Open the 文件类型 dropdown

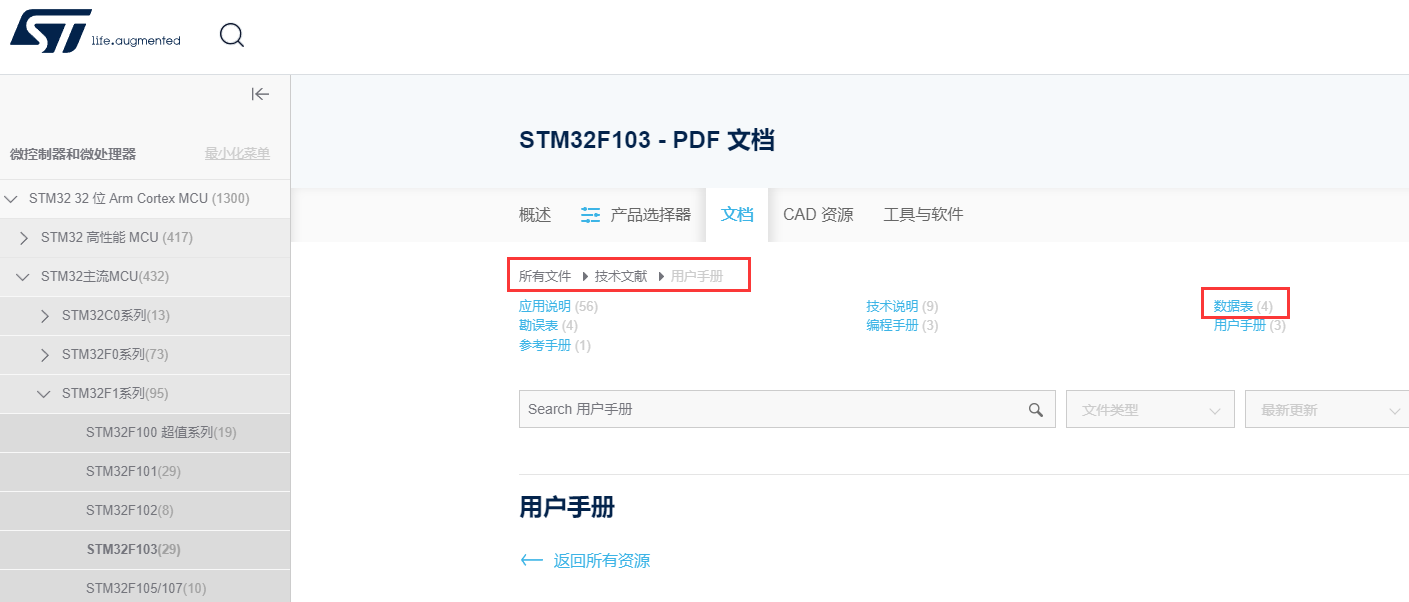[1150, 408]
